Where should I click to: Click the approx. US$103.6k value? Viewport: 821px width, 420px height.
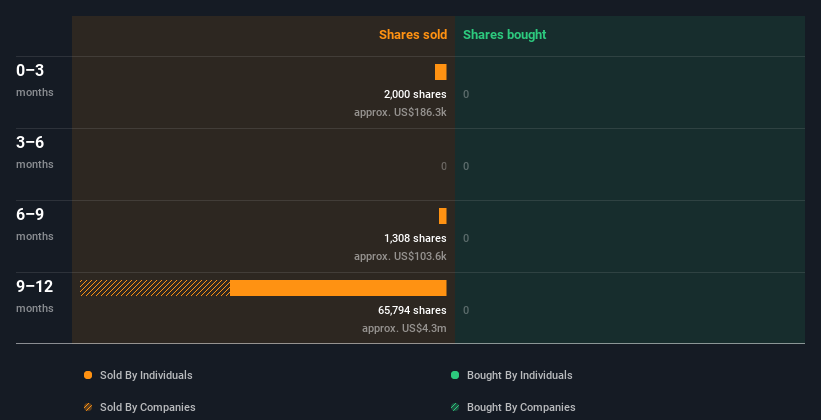[x=400, y=256]
